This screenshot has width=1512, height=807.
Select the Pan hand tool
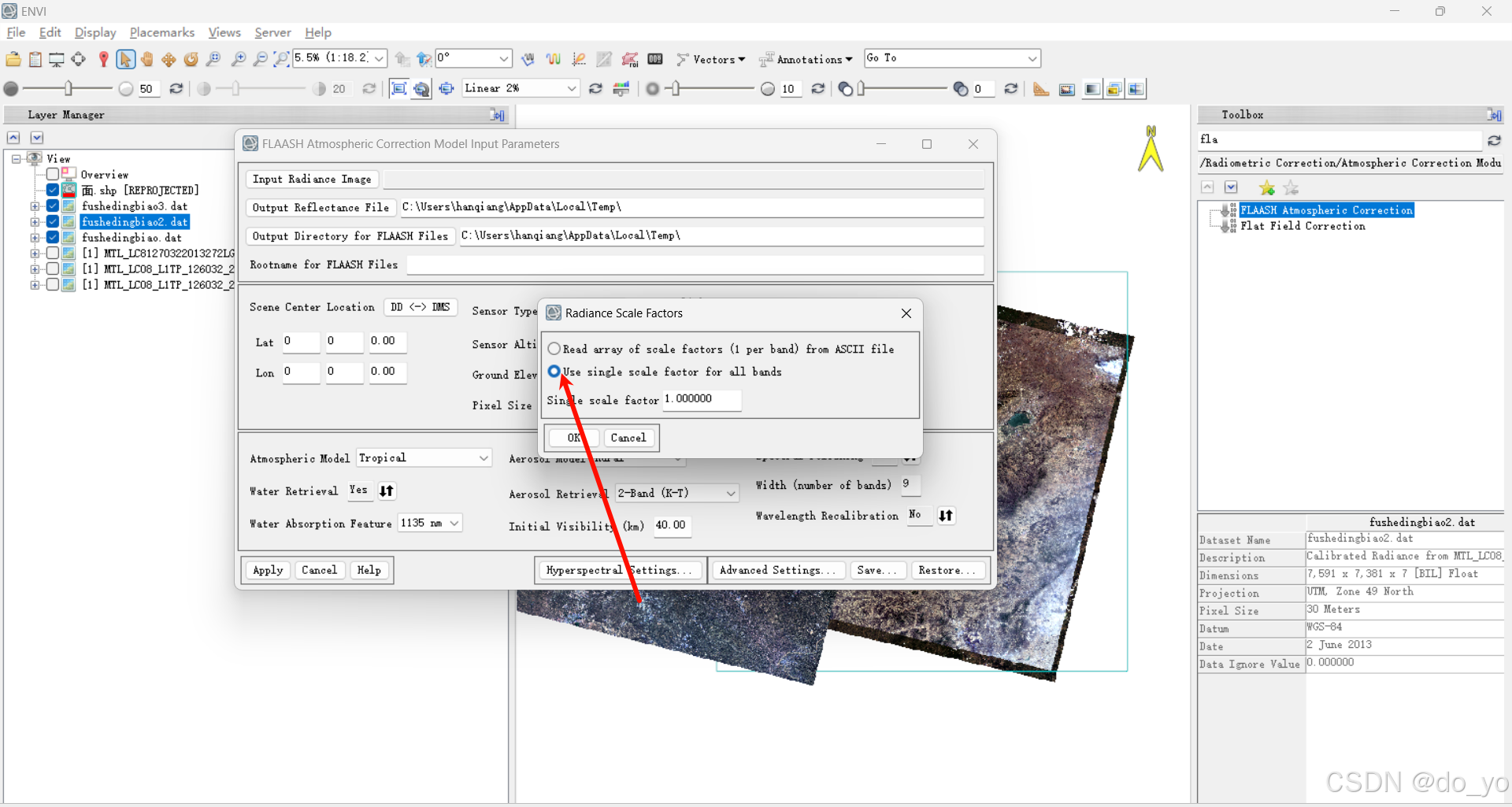coord(146,59)
